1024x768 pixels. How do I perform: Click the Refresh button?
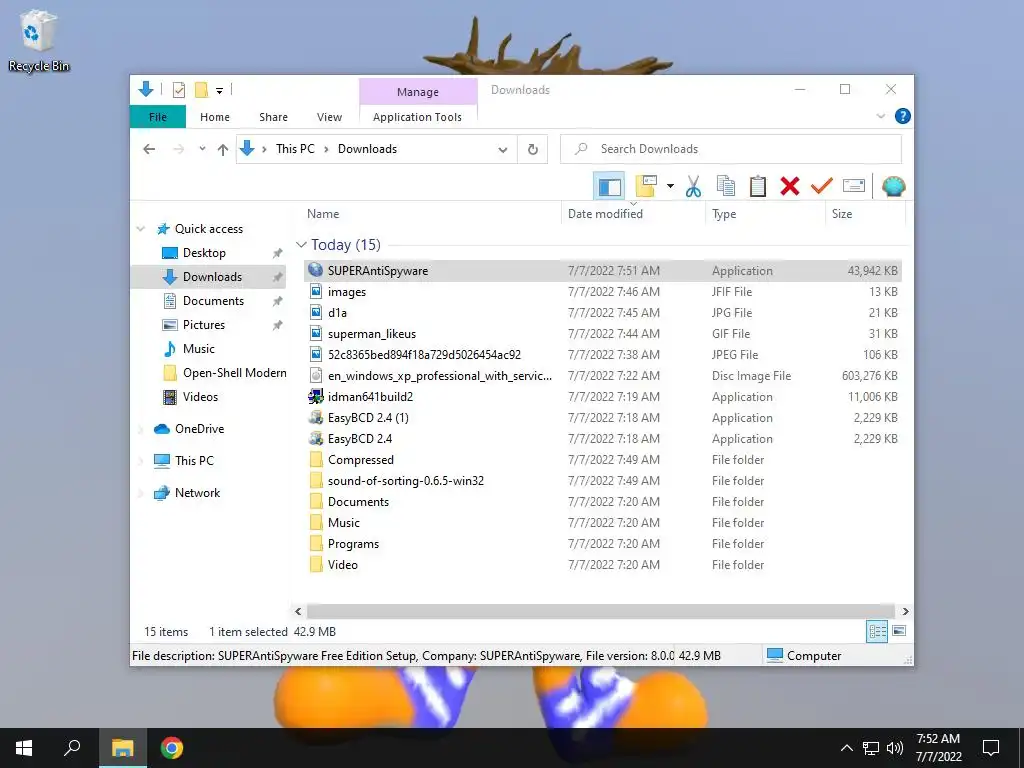pos(533,150)
